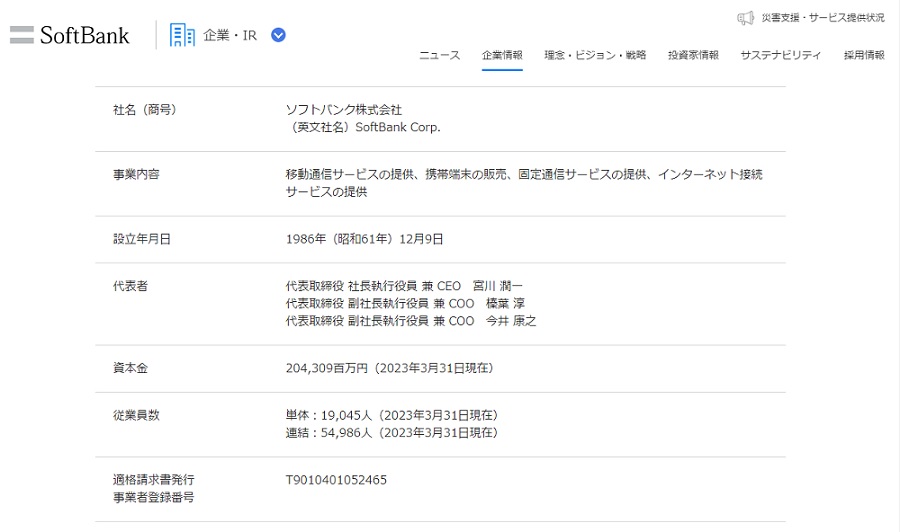Click the 従業員数 row label
The width and height of the screenshot is (900, 532).
136,415
